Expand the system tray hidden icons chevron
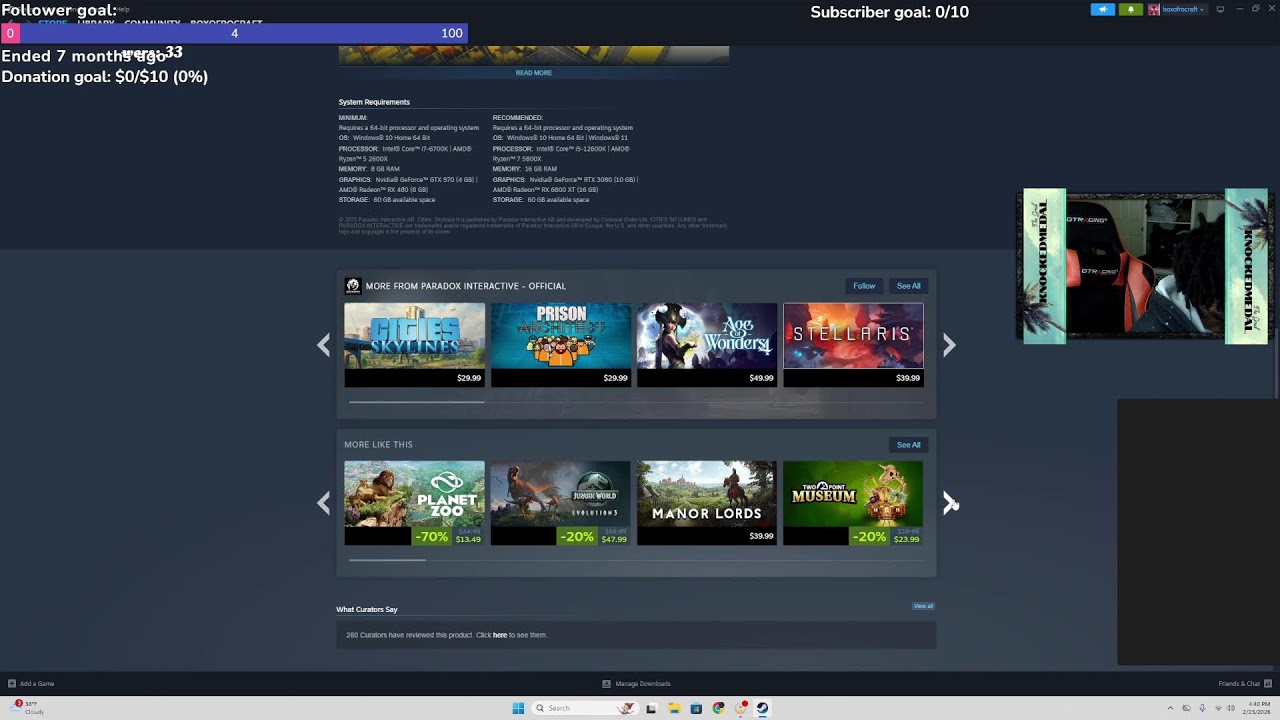 click(x=1170, y=708)
